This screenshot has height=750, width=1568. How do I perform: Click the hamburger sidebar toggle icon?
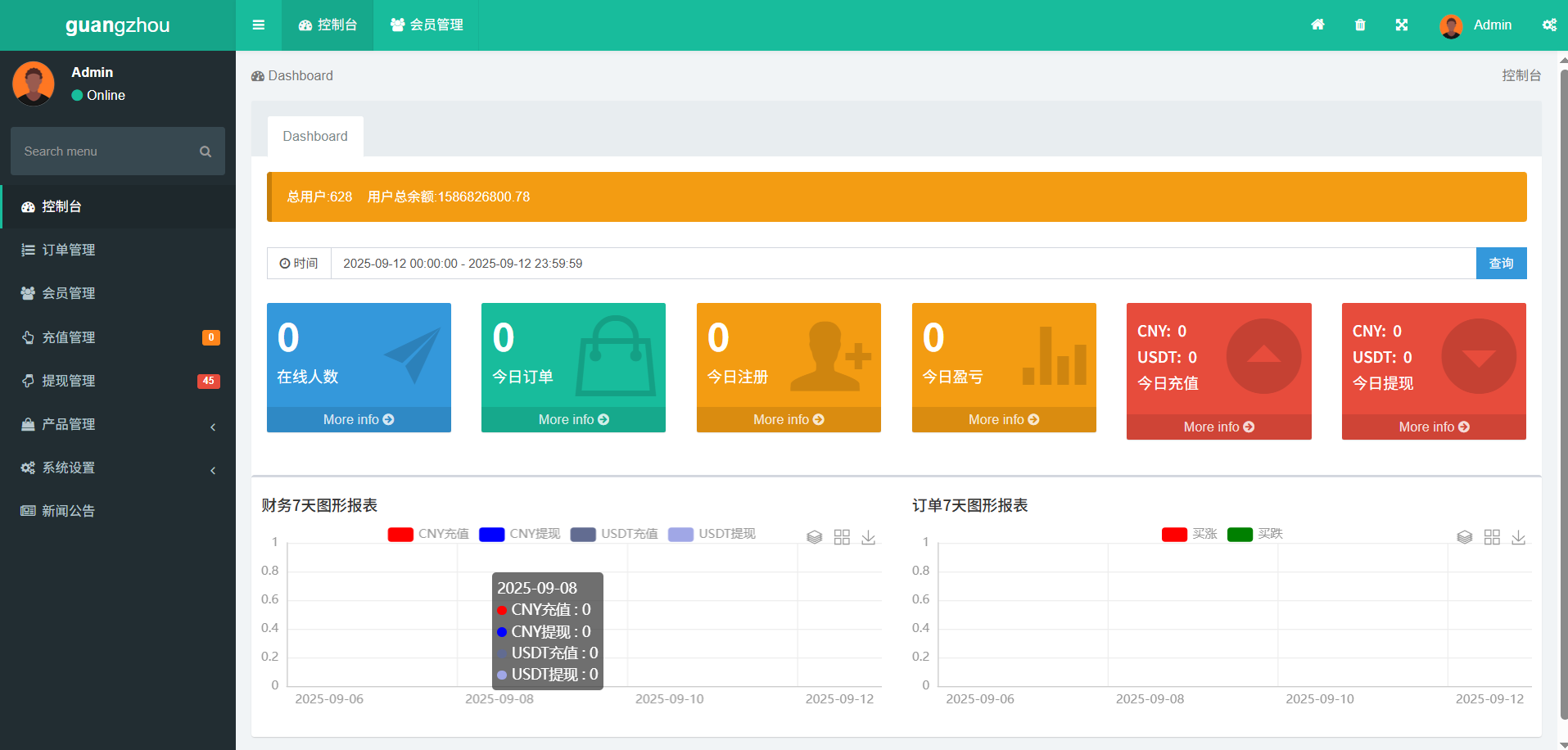click(259, 25)
